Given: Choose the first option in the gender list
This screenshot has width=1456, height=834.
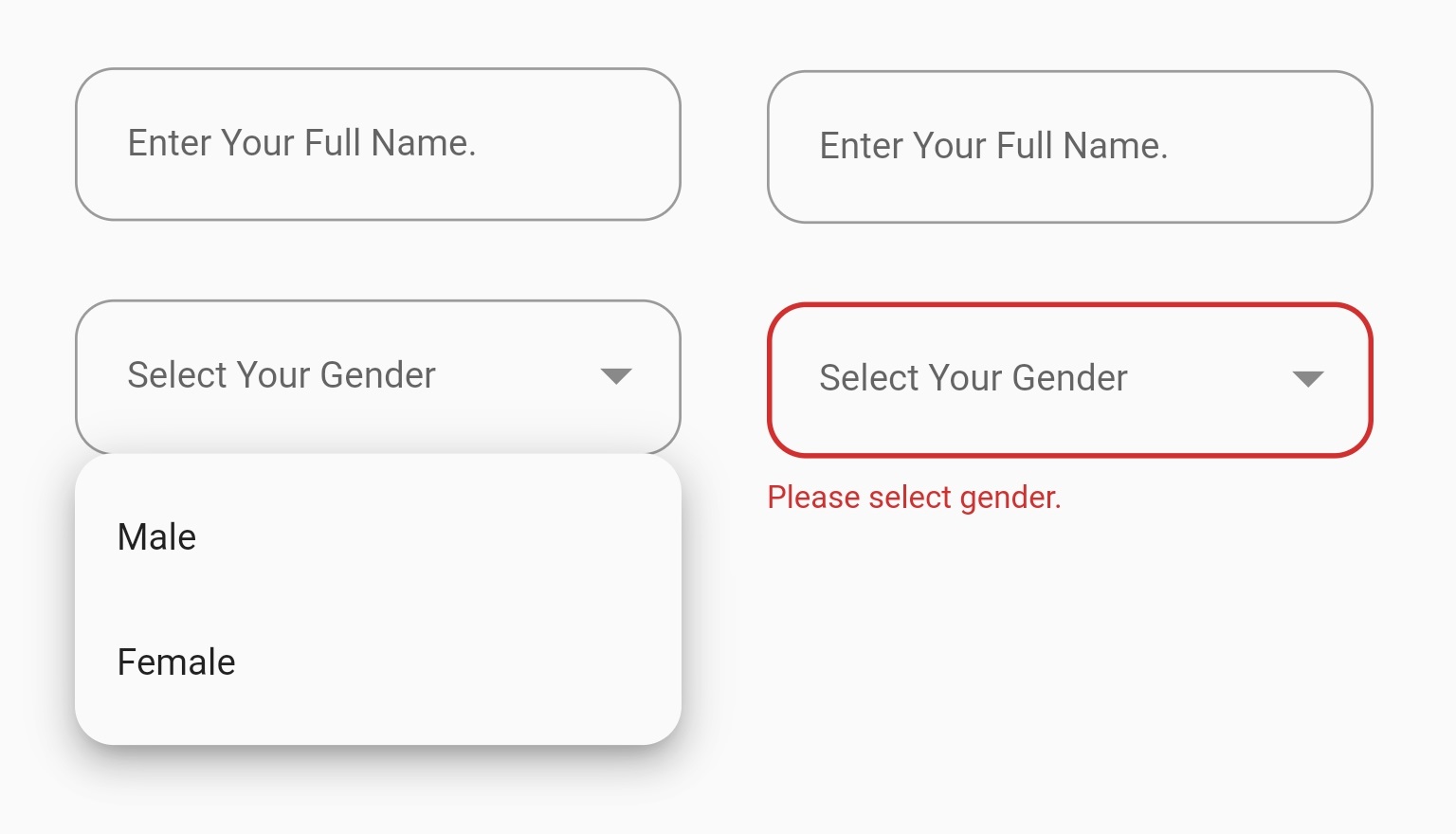Looking at the screenshot, I should coord(155,535).
